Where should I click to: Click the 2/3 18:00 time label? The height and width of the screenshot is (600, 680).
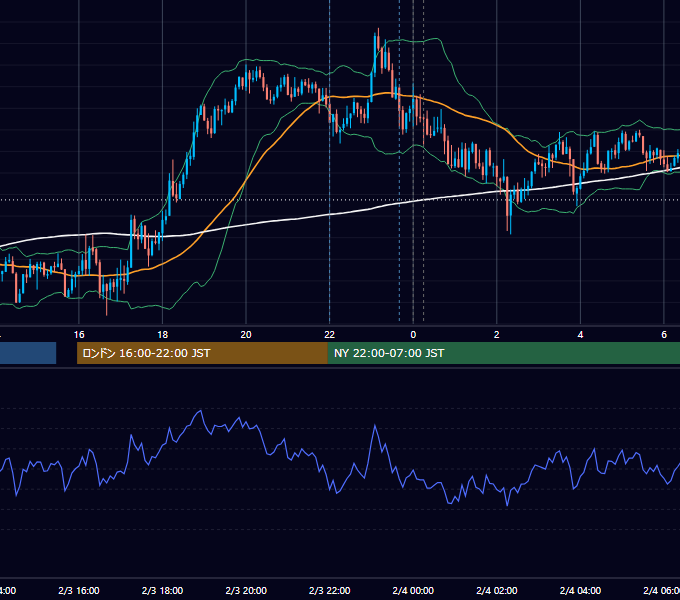(x=162, y=591)
